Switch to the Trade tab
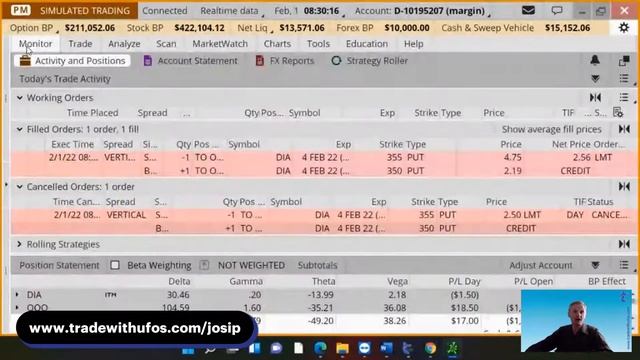The width and height of the screenshot is (640, 360). pos(80,44)
